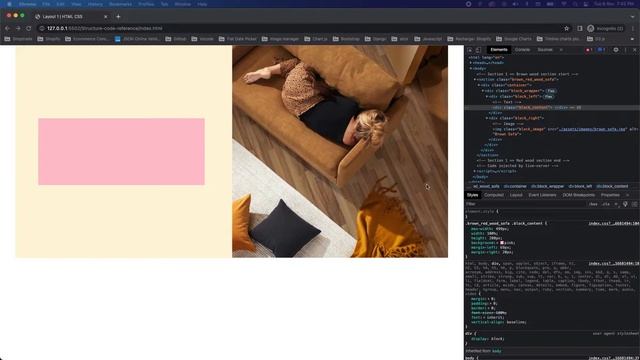The width and height of the screenshot is (640, 360).
Task: Open the Layout tab
Action: coord(516,195)
